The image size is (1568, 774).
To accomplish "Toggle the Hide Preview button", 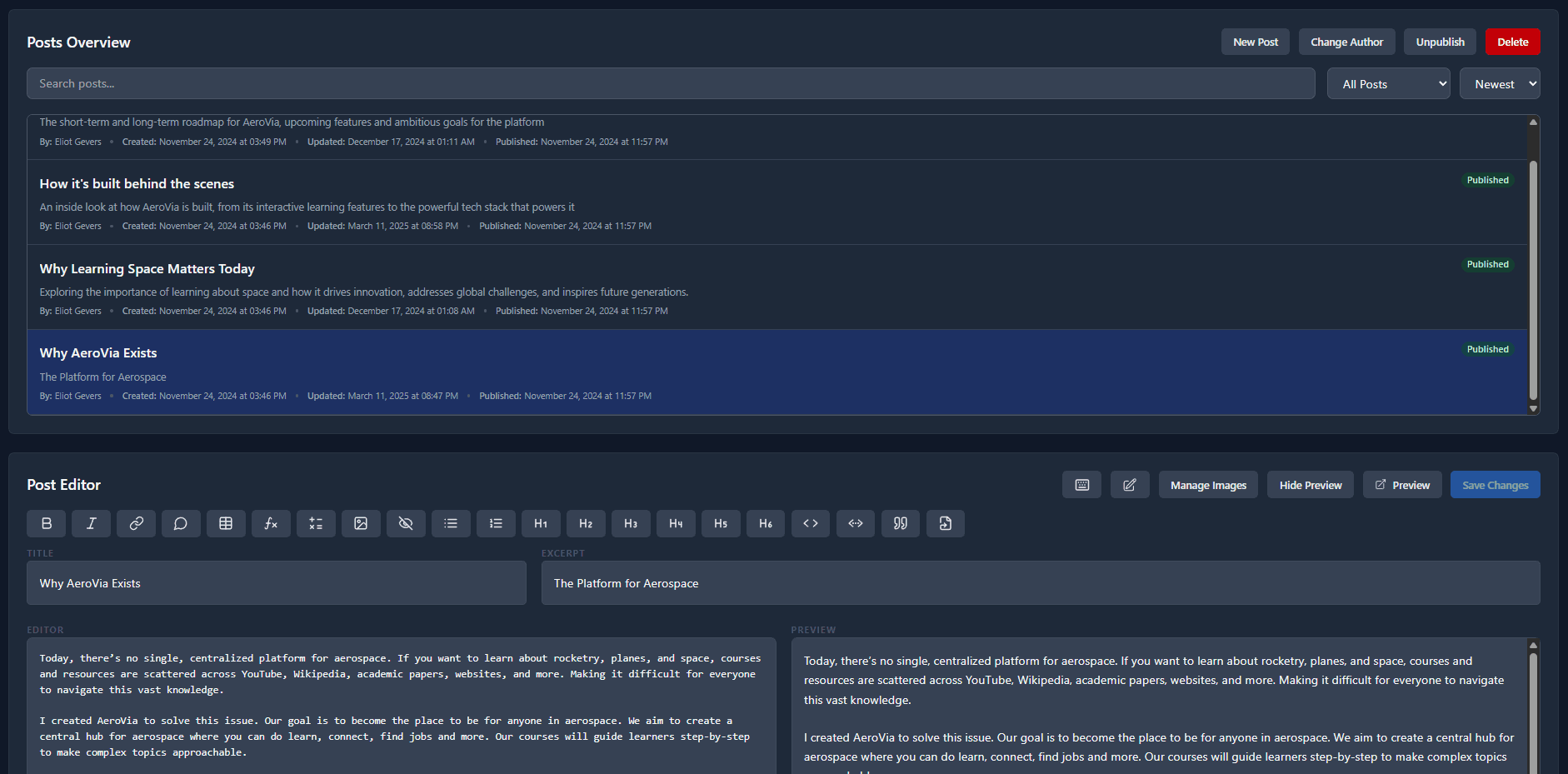I will [x=1310, y=485].
